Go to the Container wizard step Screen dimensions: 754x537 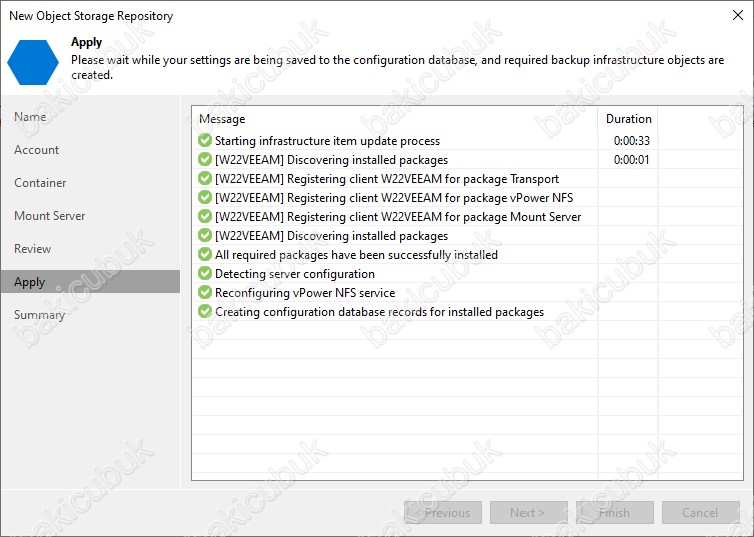coord(40,183)
